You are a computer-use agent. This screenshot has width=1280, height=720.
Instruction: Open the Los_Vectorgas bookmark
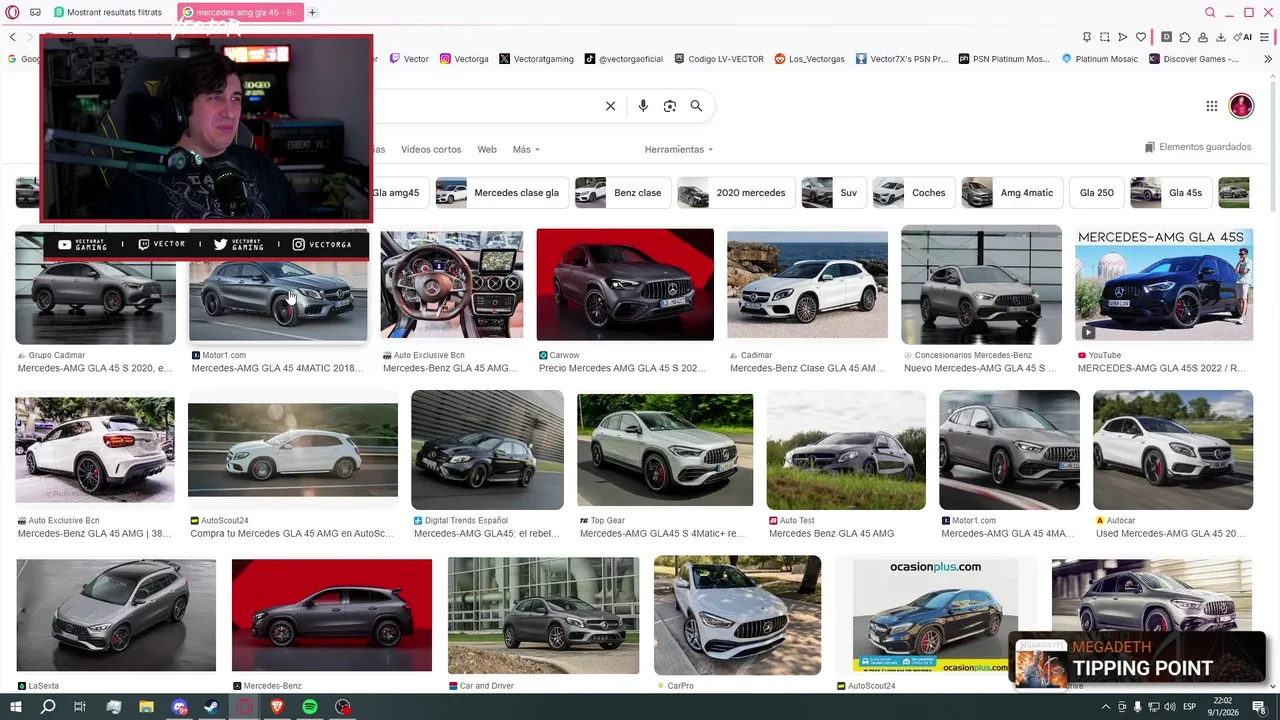810,59
